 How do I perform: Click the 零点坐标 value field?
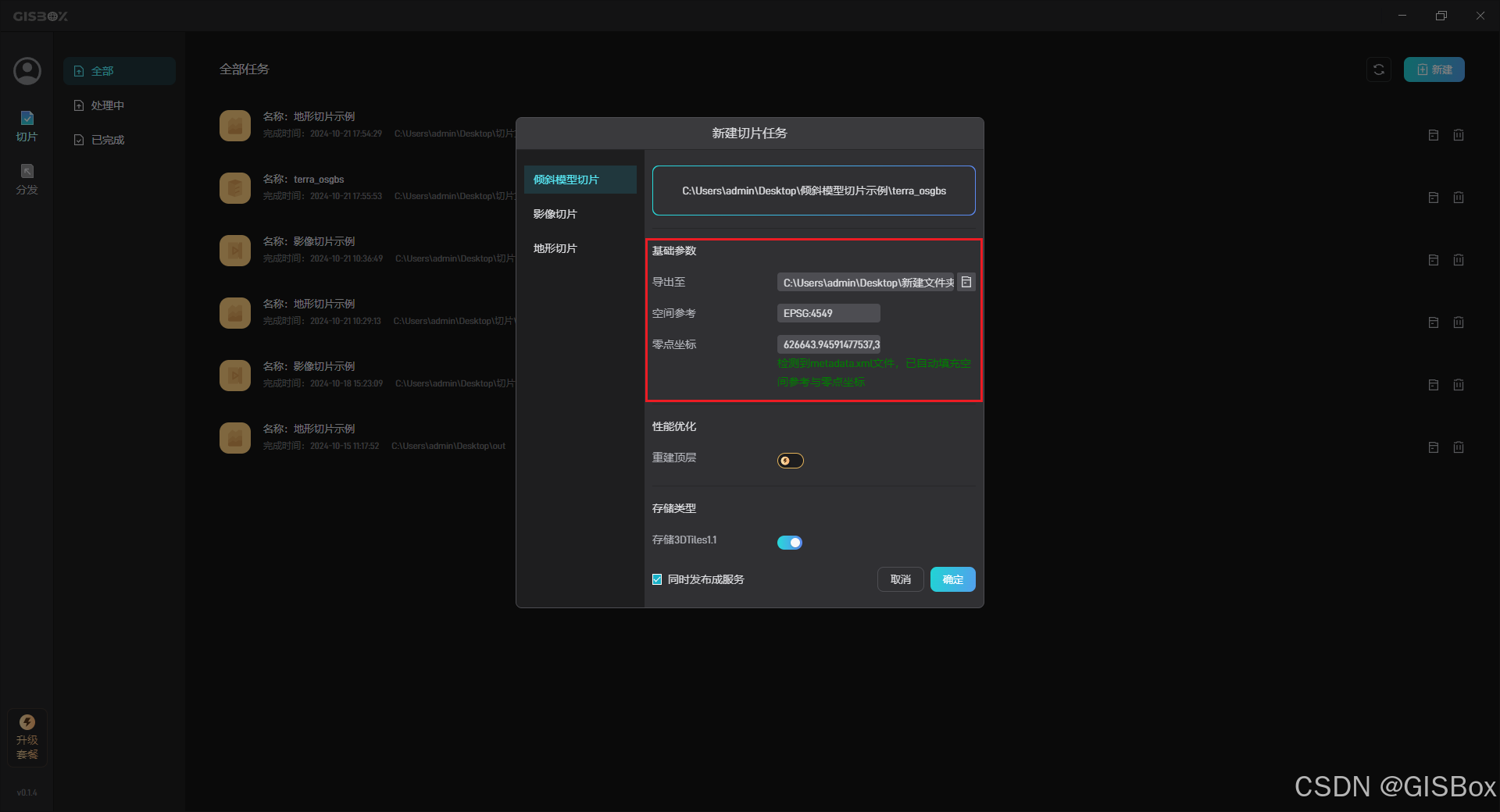pos(829,344)
